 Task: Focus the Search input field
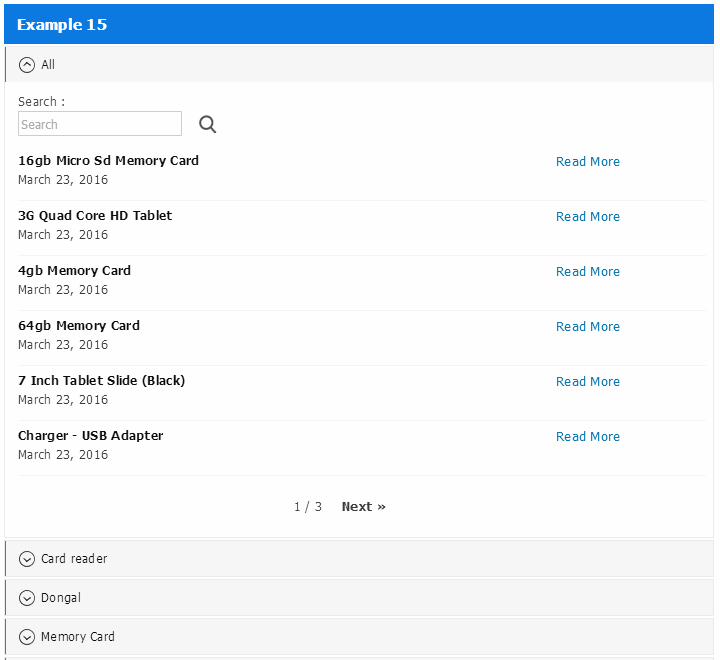click(x=100, y=124)
